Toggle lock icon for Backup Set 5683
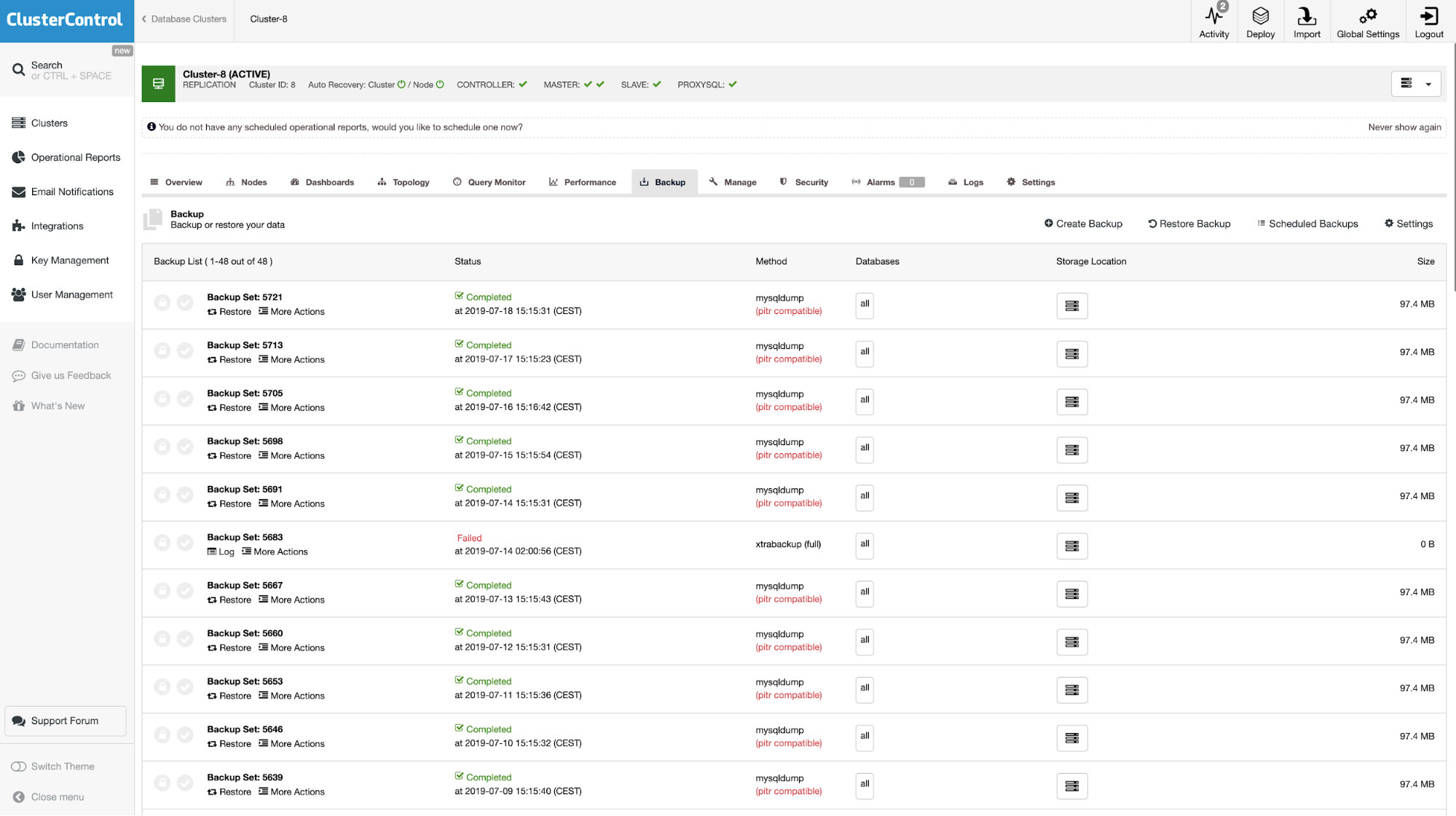 tap(162, 543)
